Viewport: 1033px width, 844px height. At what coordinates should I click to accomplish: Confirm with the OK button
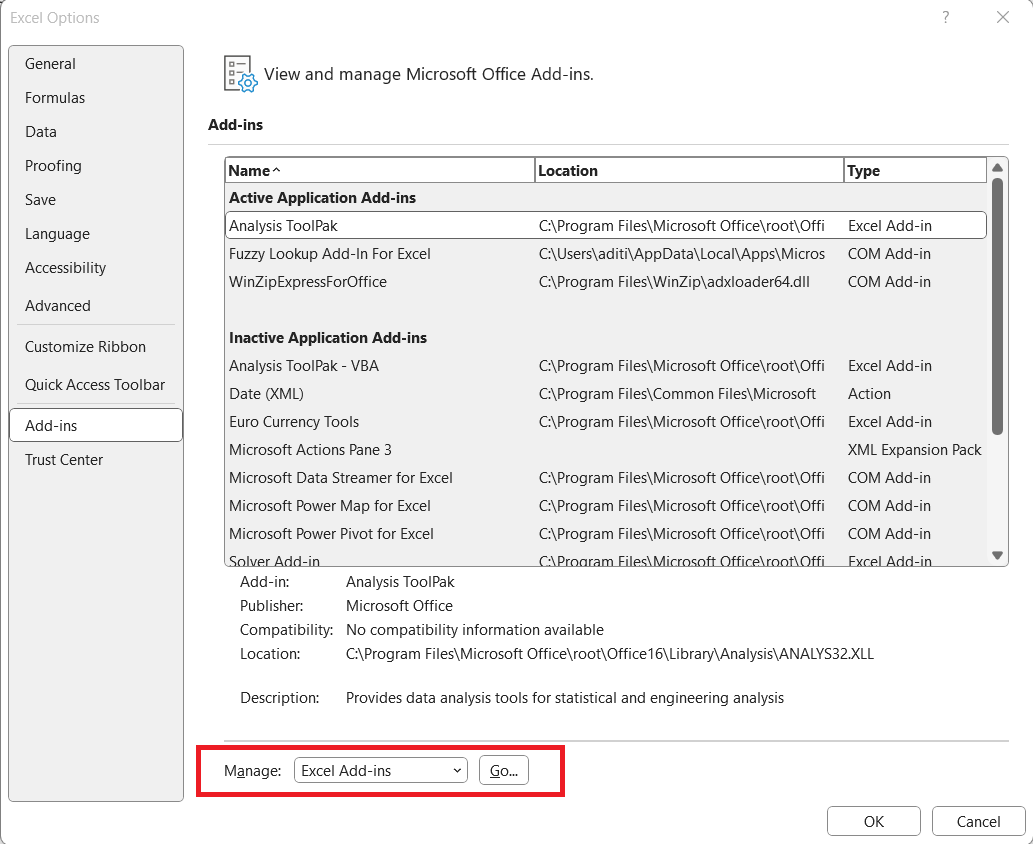(x=874, y=822)
